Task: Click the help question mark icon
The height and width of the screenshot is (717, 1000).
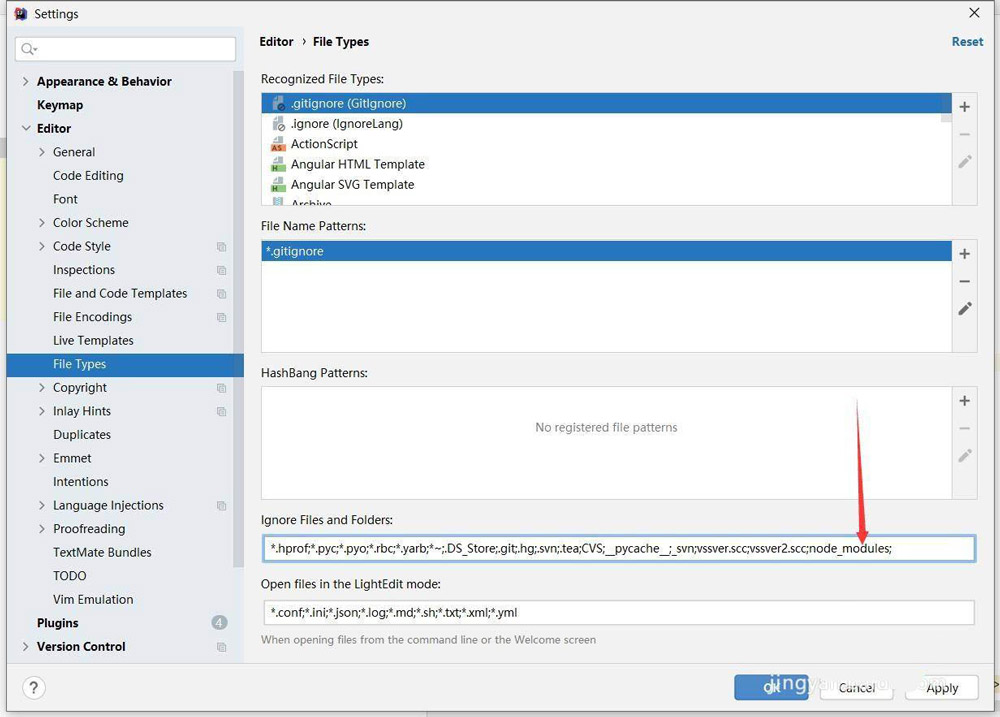Action: coord(33,688)
